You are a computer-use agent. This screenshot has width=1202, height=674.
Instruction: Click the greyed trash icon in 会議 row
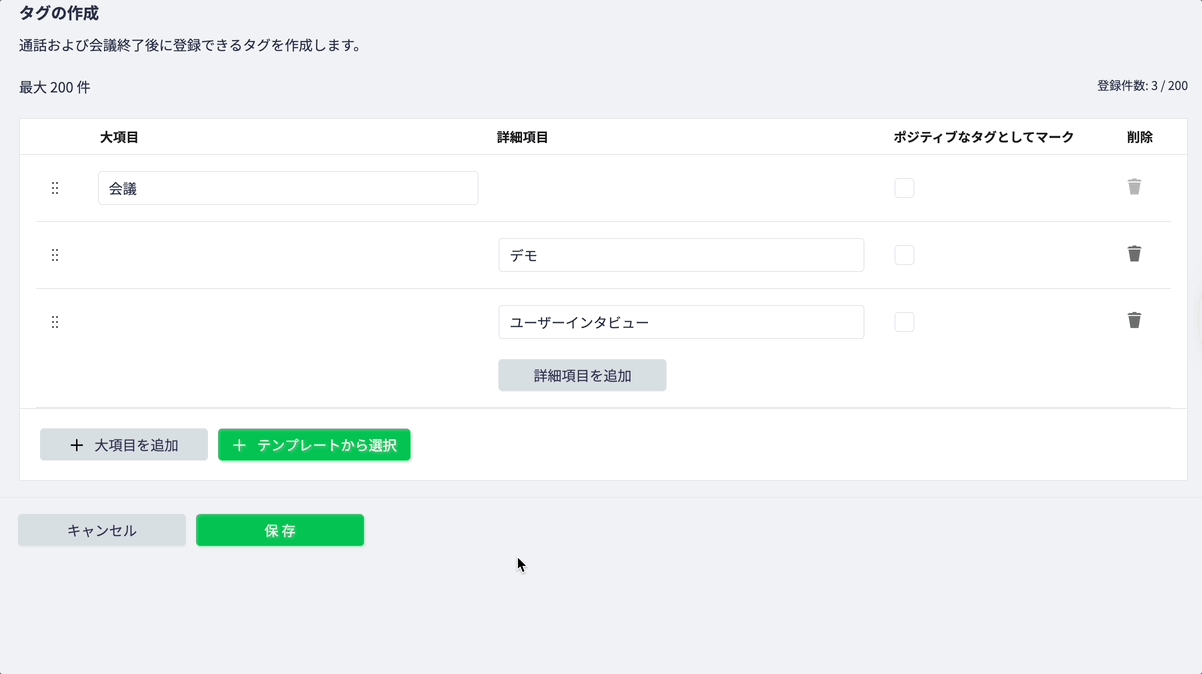coord(1134,187)
